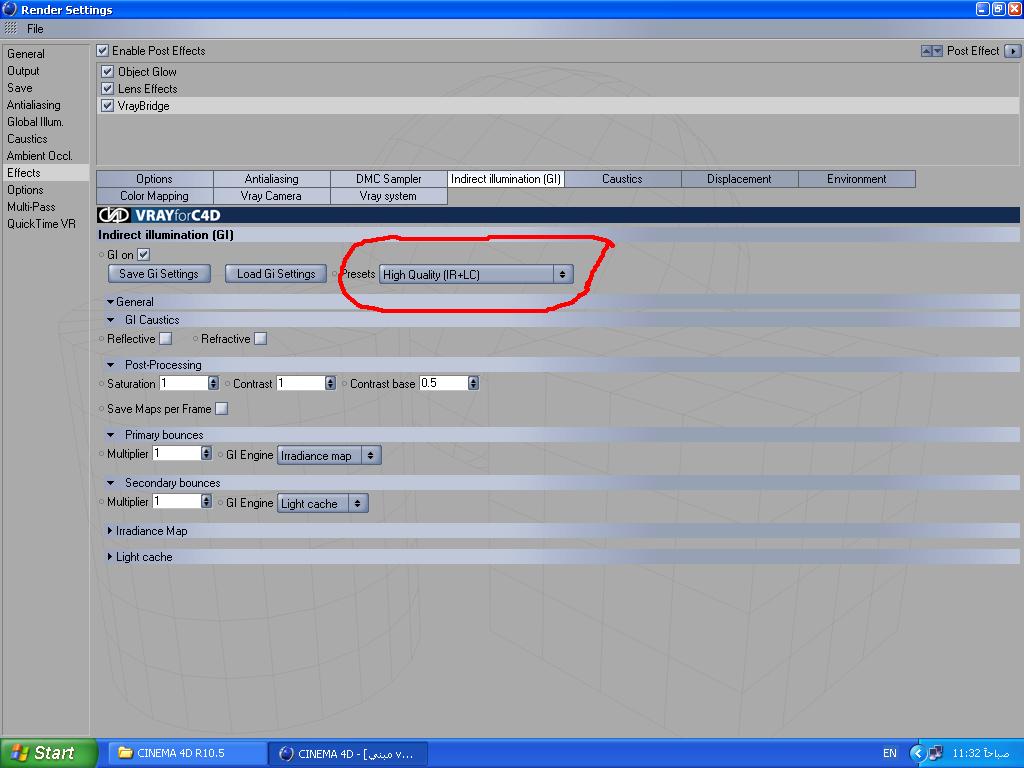1024x768 pixels.
Task: Collapse the General section
Action: (x=110, y=302)
